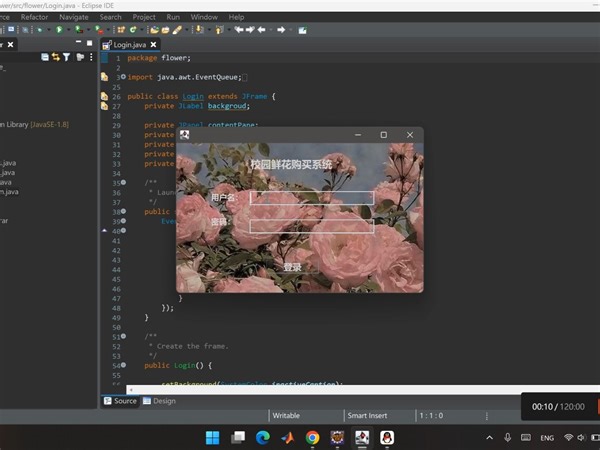600x450 pixels.
Task: Click the Writable status entry
Action: coord(286,415)
